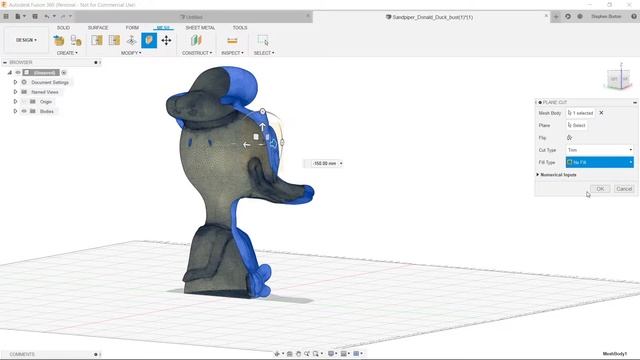
Task: Expand Named Views tree node
Action: [15, 92]
